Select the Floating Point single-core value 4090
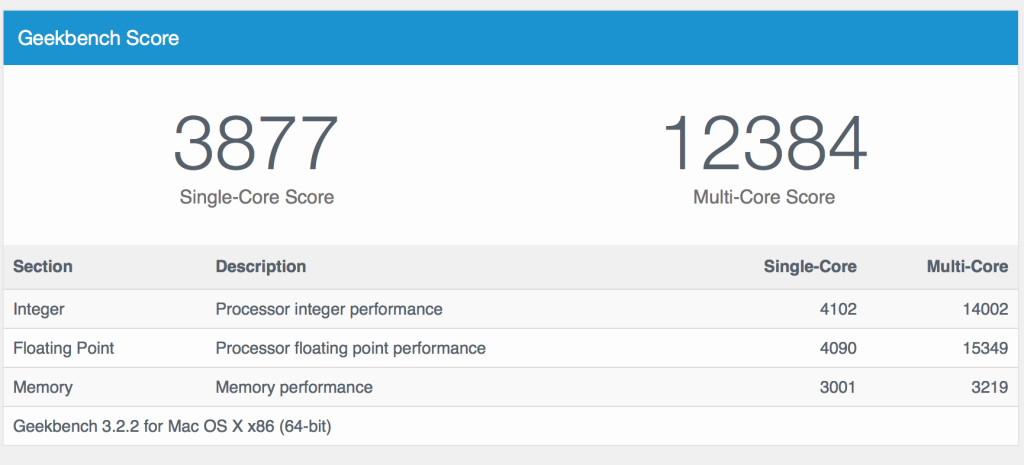1024x465 pixels. (836, 349)
